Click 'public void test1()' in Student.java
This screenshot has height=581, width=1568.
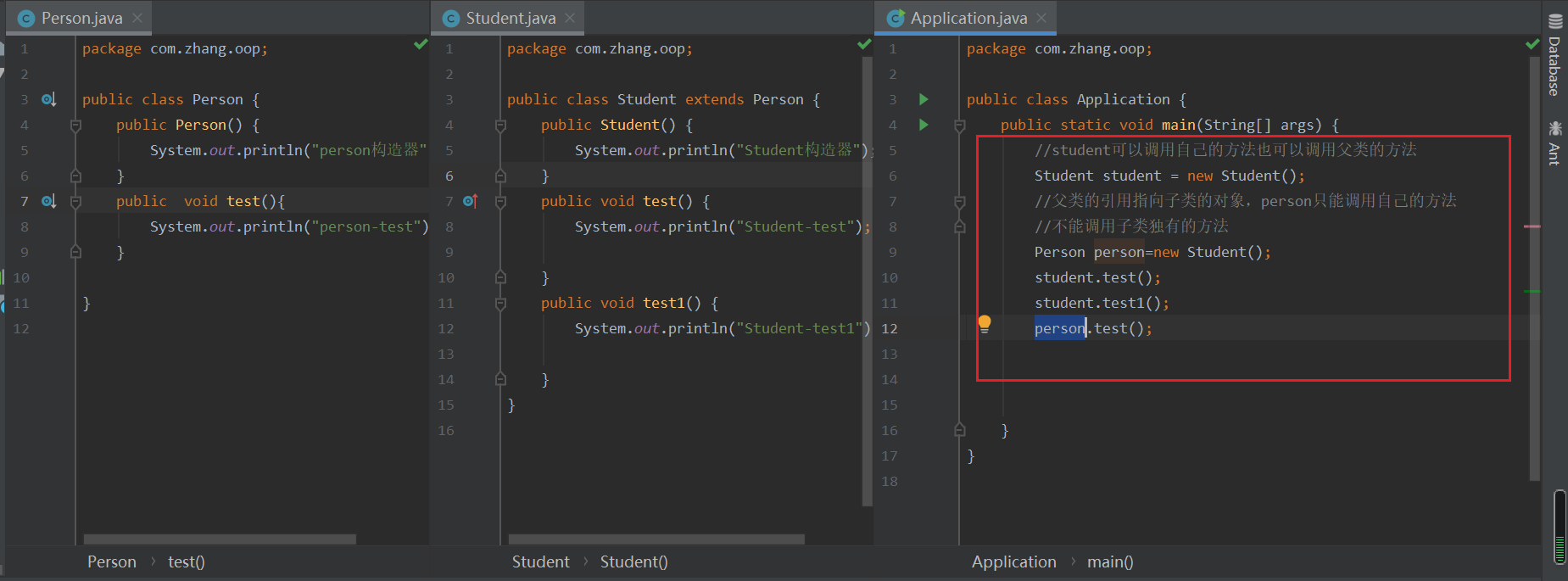coord(621,303)
